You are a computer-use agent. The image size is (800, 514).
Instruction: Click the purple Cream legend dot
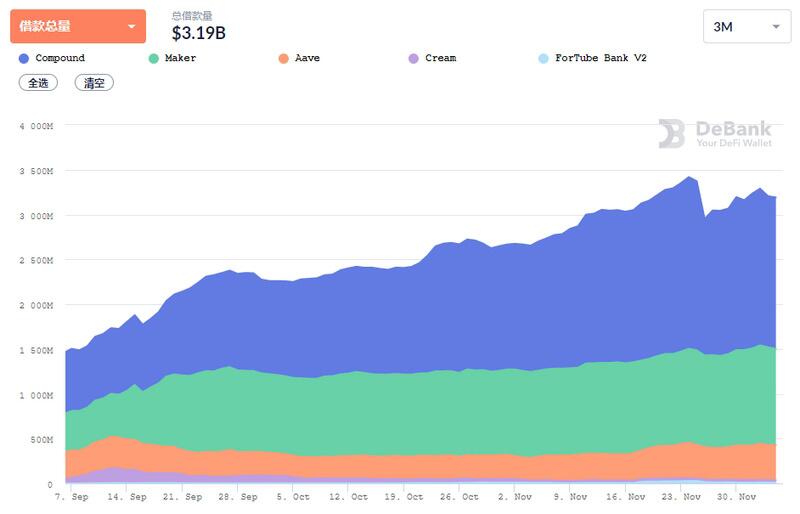point(414,59)
